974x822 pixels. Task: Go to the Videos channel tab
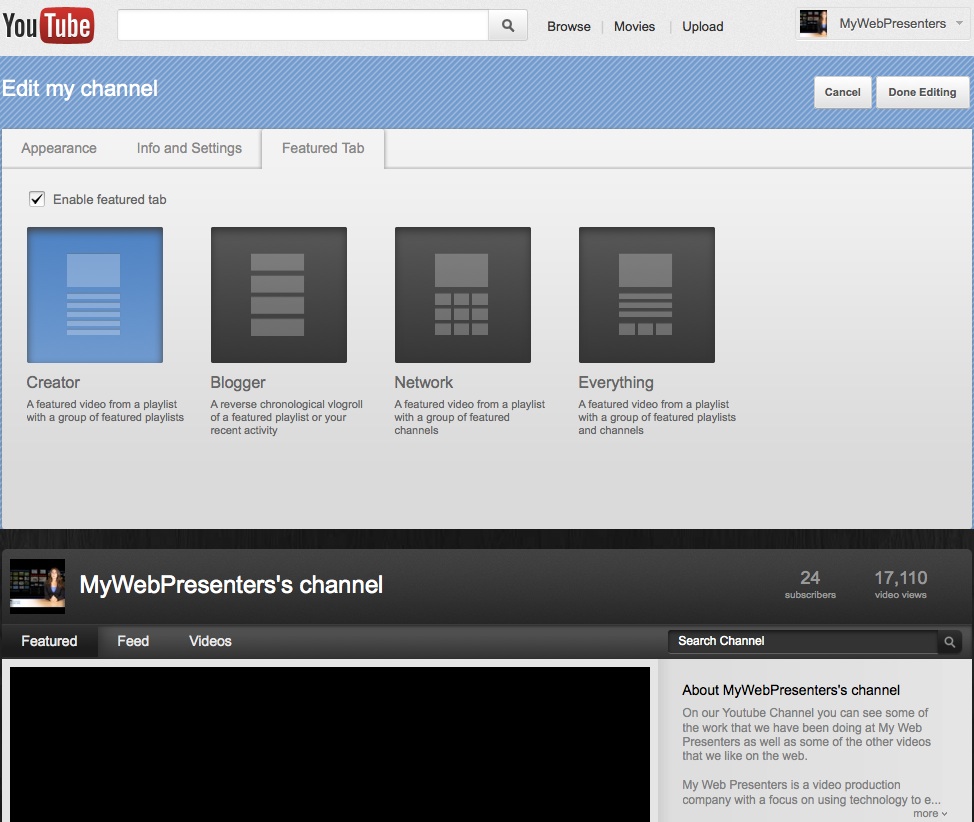[x=210, y=641]
